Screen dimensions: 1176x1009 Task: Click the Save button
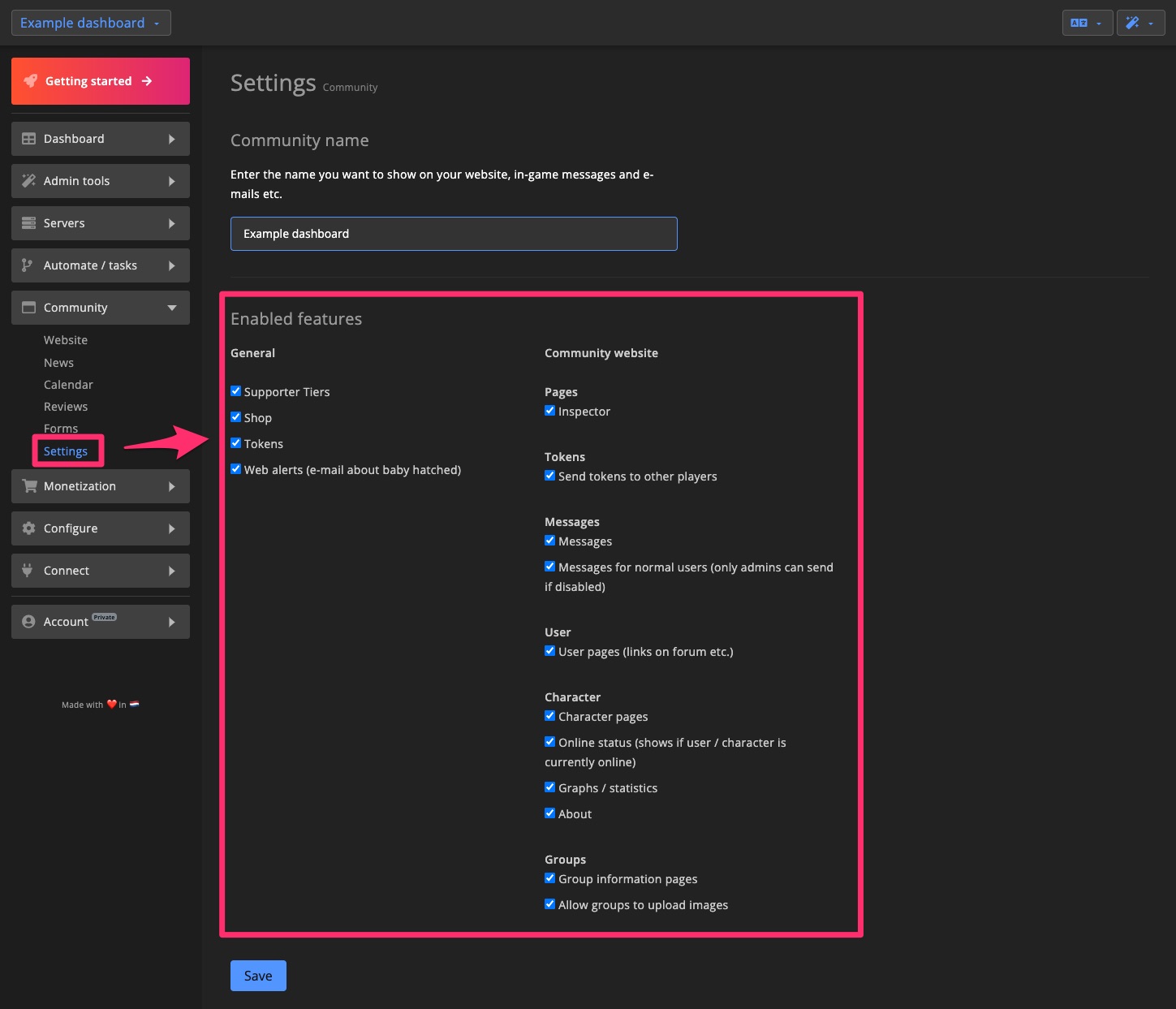(x=257, y=975)
